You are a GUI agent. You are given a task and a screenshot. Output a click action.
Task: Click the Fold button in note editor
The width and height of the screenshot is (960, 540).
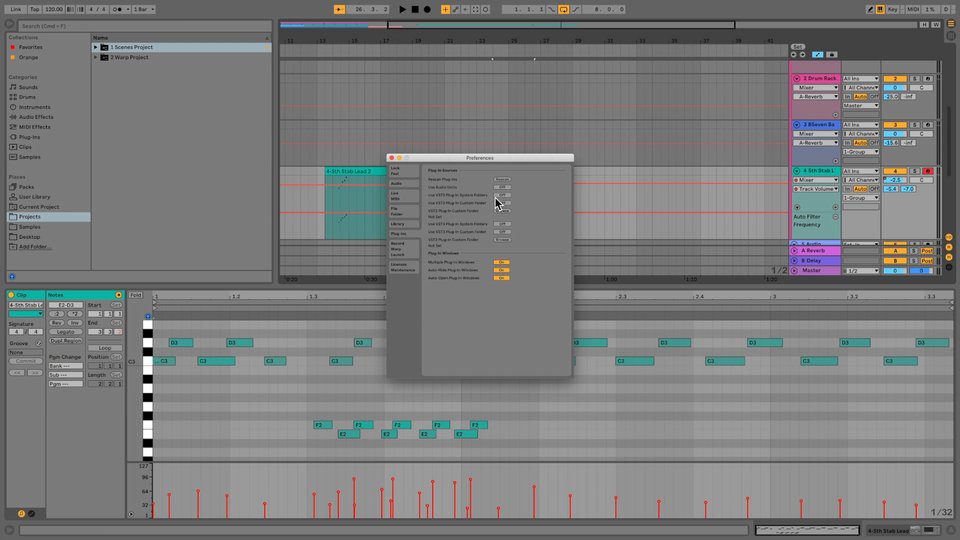135,295
